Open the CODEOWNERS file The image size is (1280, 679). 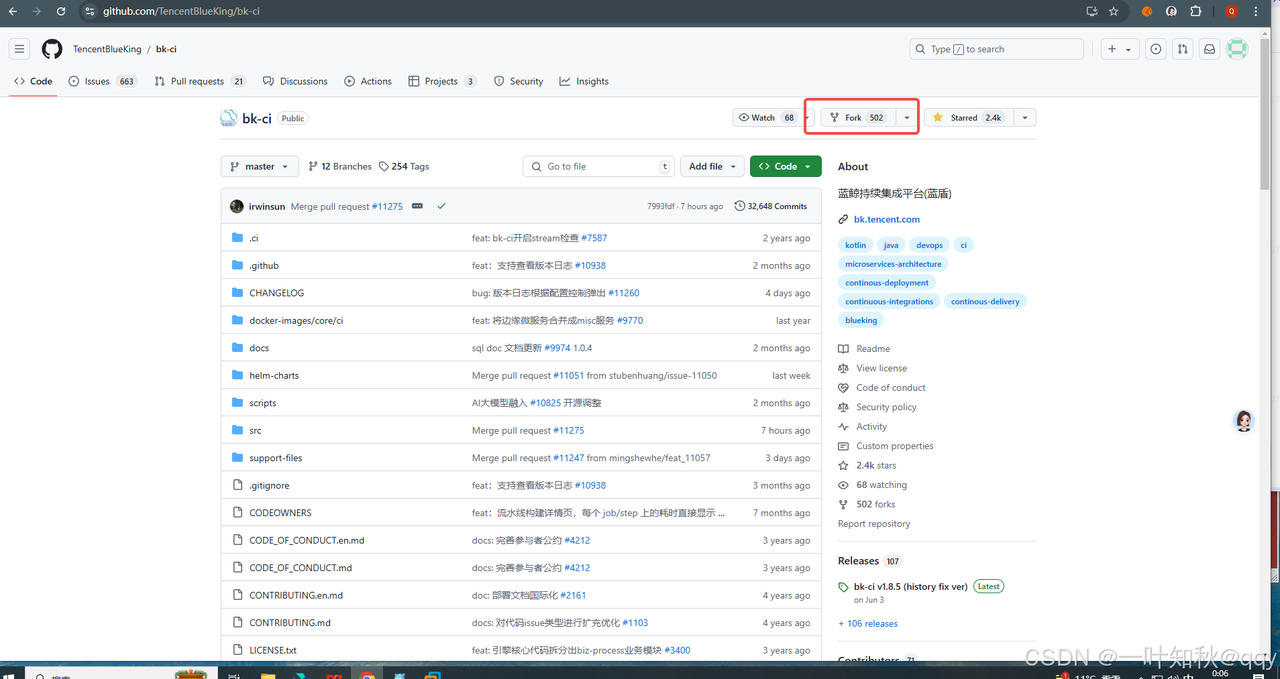point(280,513)
